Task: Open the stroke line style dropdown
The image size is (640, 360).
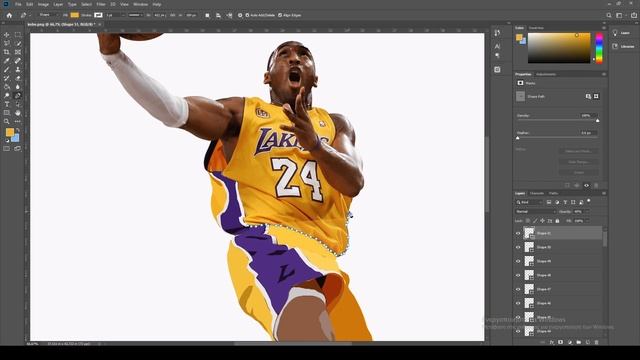Action: point(136,15)
